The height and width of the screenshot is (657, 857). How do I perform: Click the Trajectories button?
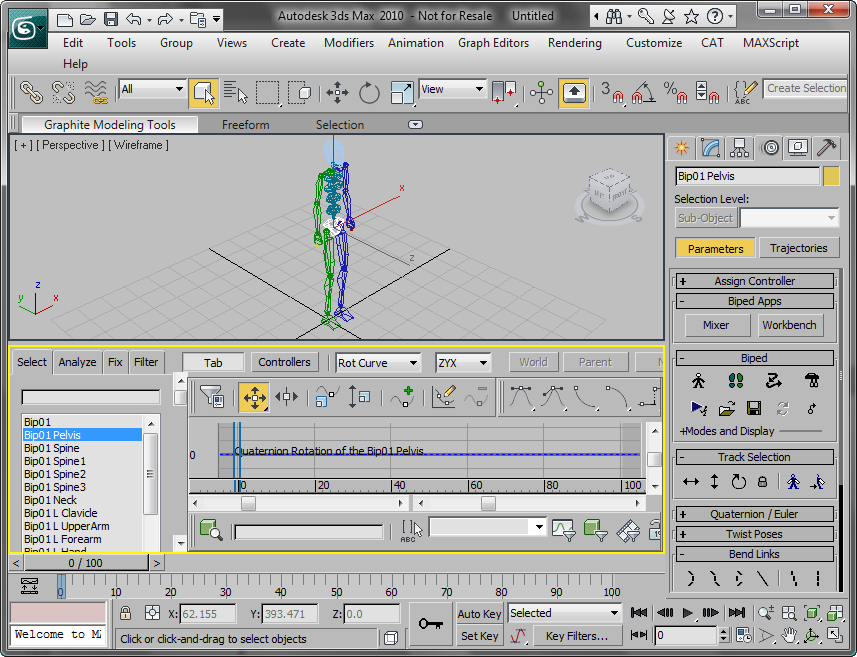[799, 248]
